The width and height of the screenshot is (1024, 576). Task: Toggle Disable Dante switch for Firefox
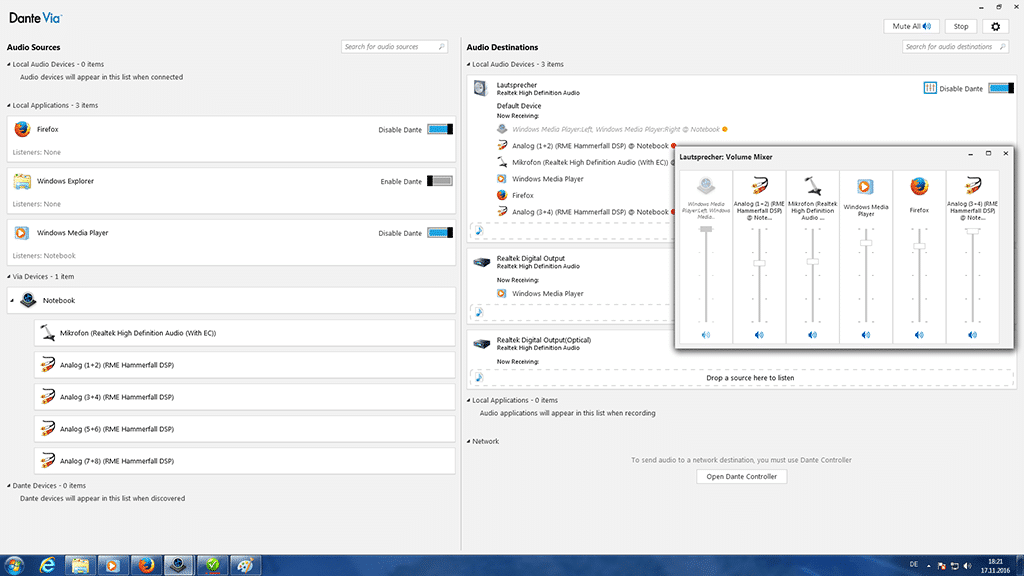440,129
